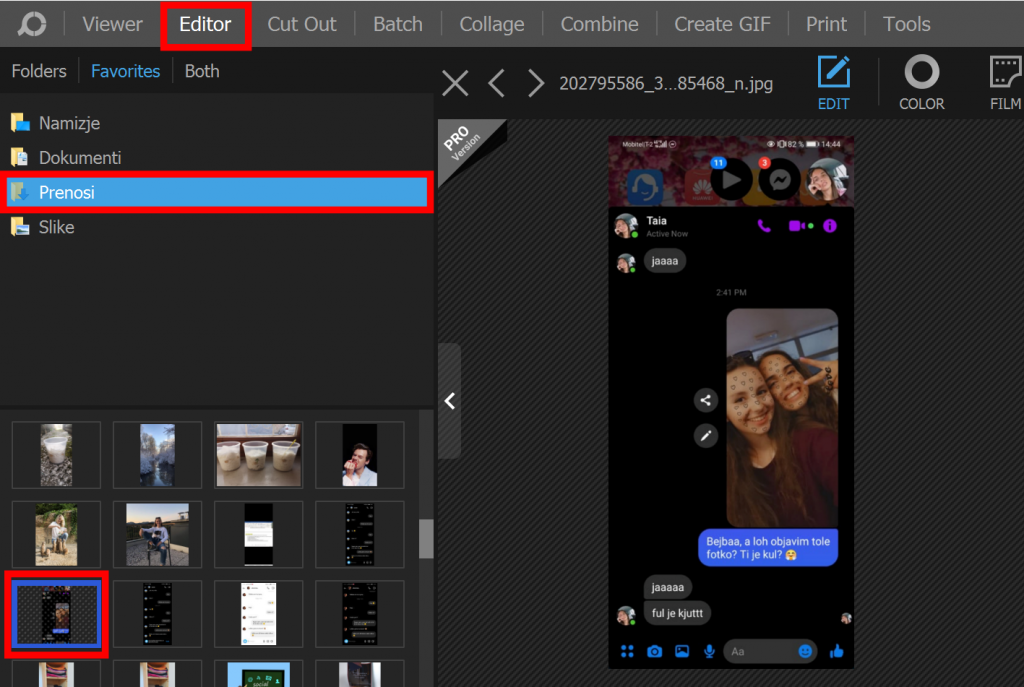Open the three cups thumbnail
Screen dimensions: 1024x687
coord(259,455)
